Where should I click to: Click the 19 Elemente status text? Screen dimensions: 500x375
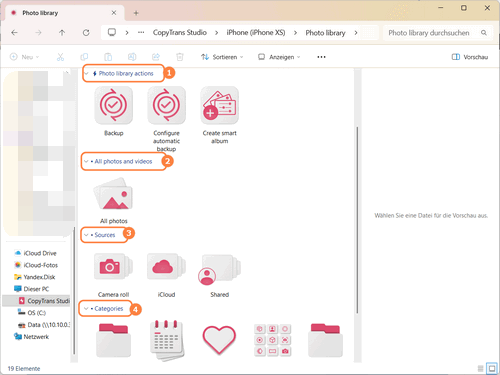click(x=24, y=369)
